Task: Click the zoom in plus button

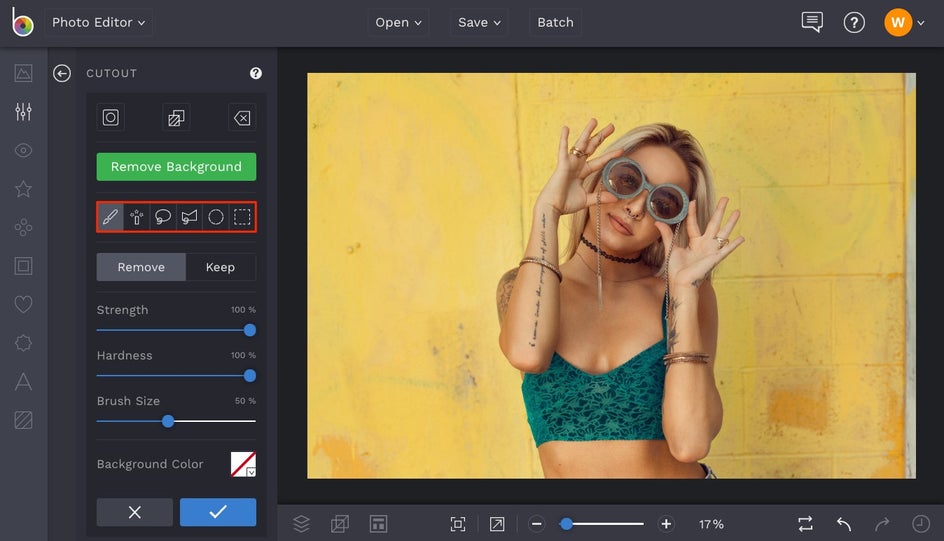Action: [666, 524]
